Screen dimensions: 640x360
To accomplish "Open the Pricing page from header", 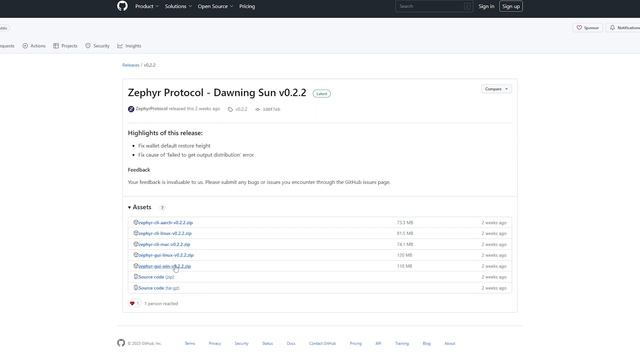I will (x=247, y=6).
